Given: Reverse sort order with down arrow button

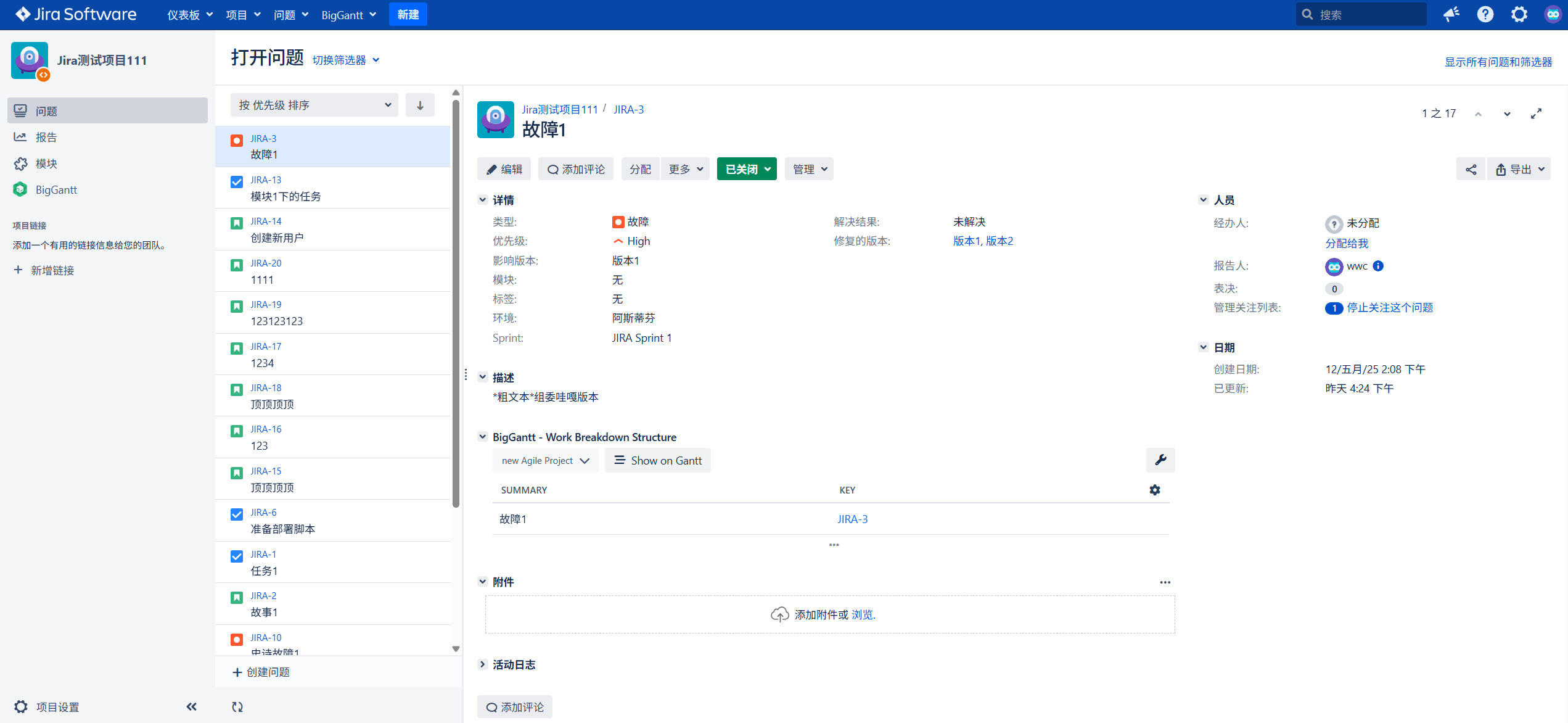Looking at the screenshot, I should click(420, 105).
